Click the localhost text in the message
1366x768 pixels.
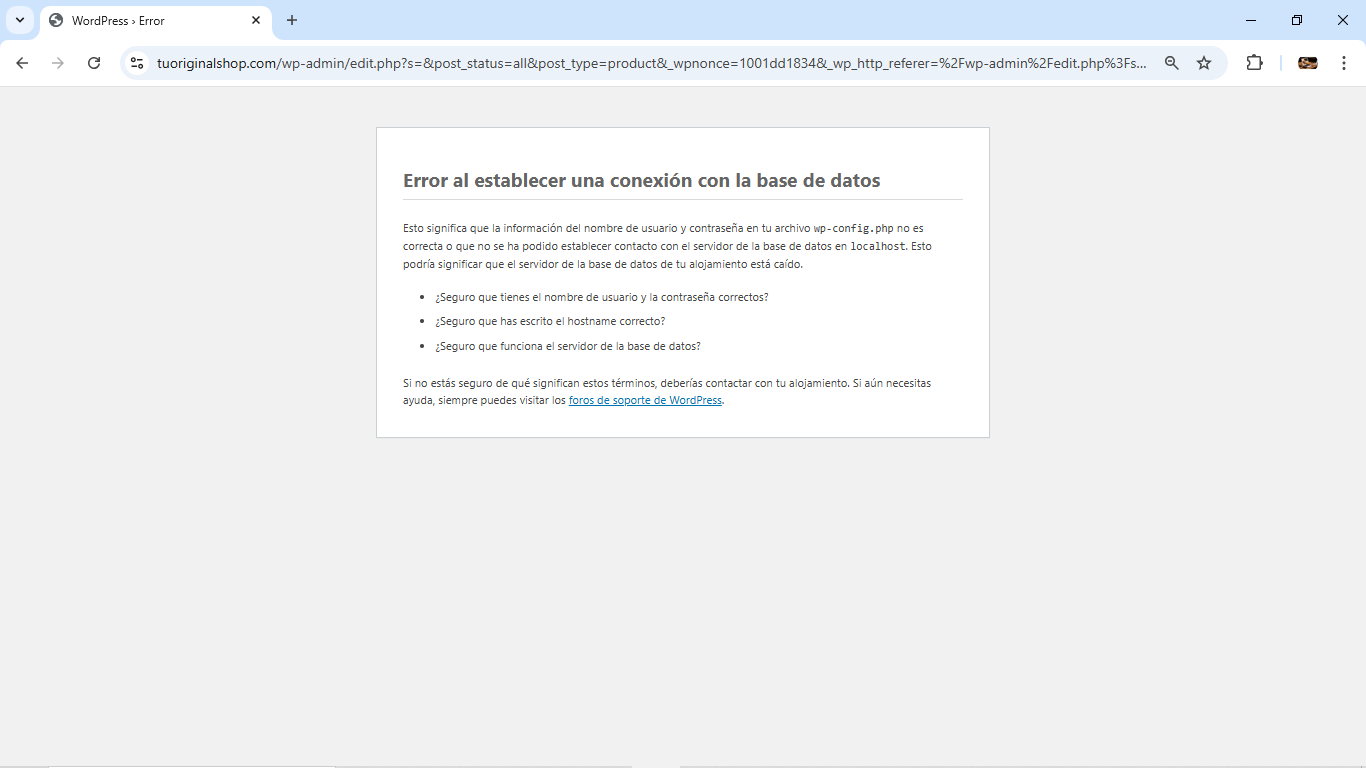878,246
